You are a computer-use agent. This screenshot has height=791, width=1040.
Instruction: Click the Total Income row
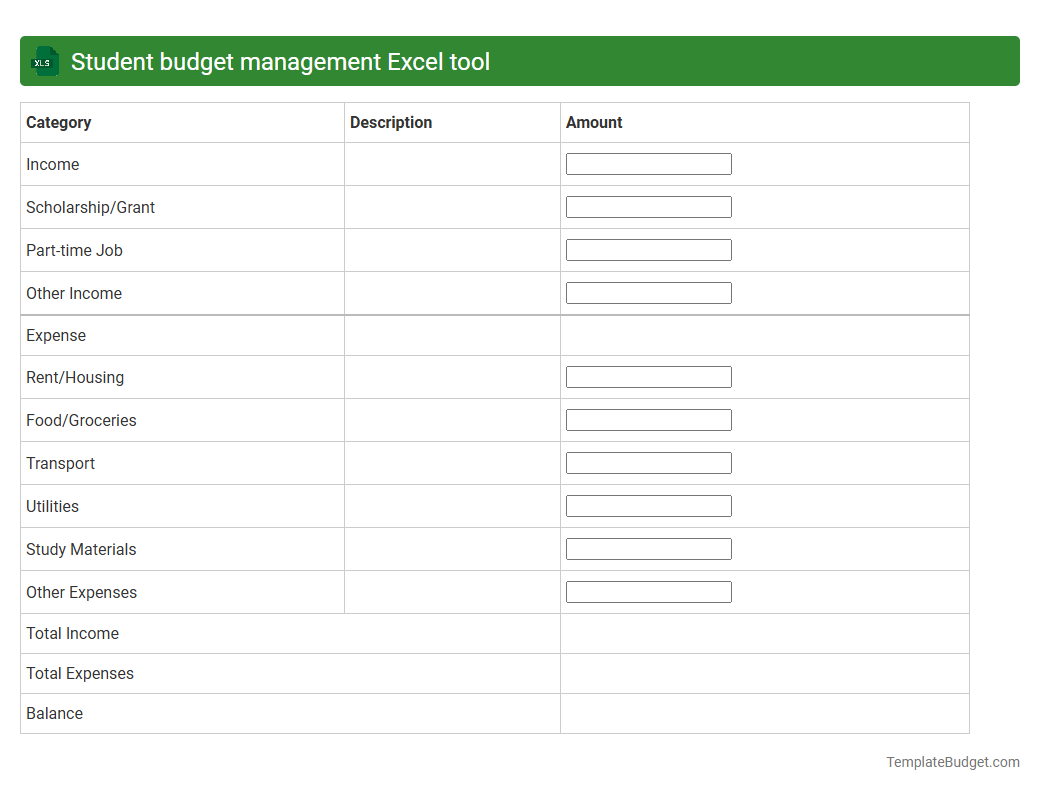[72, 633]
